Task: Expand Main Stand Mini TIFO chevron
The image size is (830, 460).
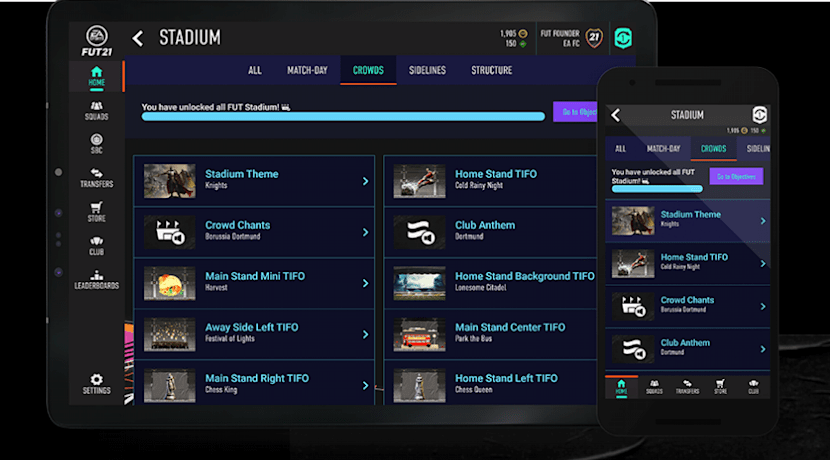Action: pos(365,283)
